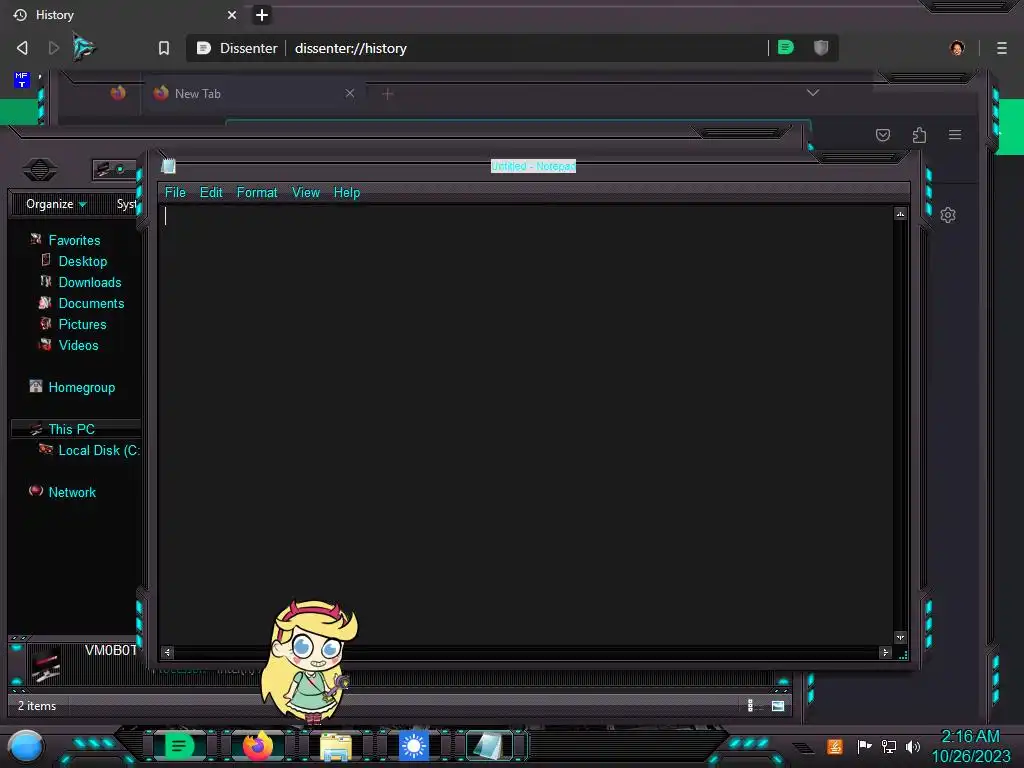The height and width of the screenshot is (768, 1024).
Task: Switch Explorer to details view icon
Action: tap(751, 705)
